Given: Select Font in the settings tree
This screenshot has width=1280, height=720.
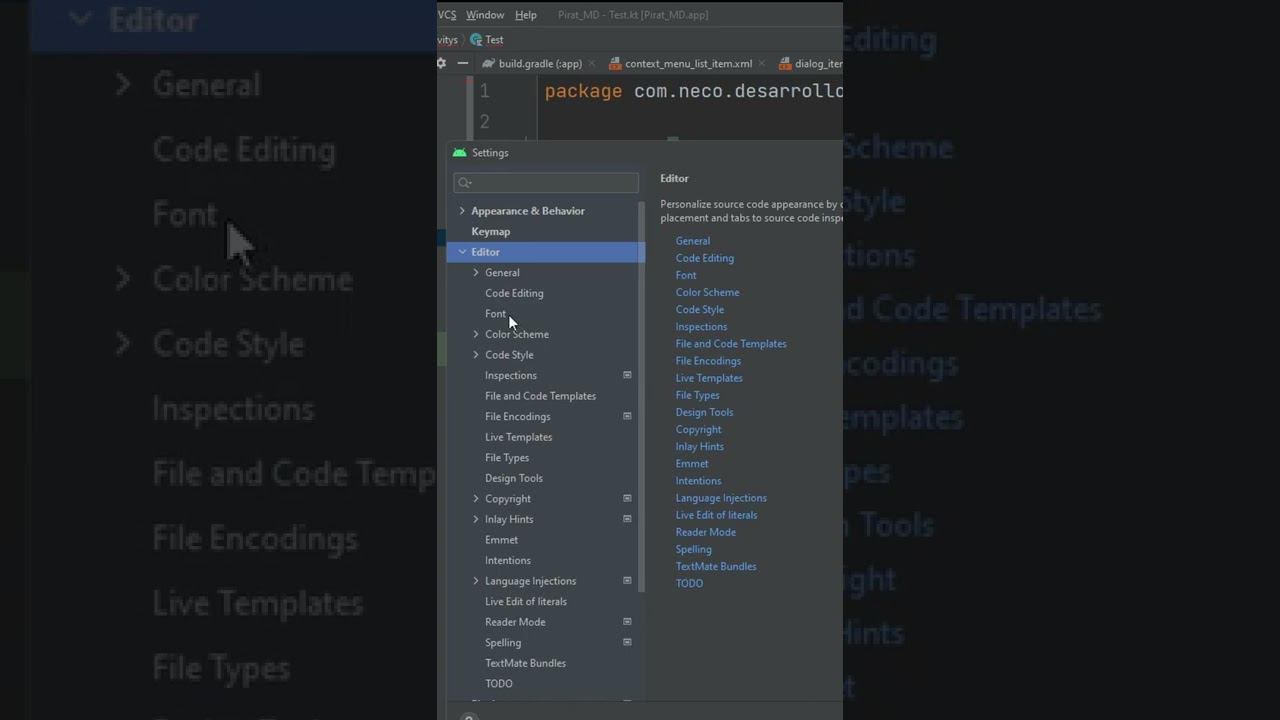Looking at the screenshot, I should pos(496,314).
